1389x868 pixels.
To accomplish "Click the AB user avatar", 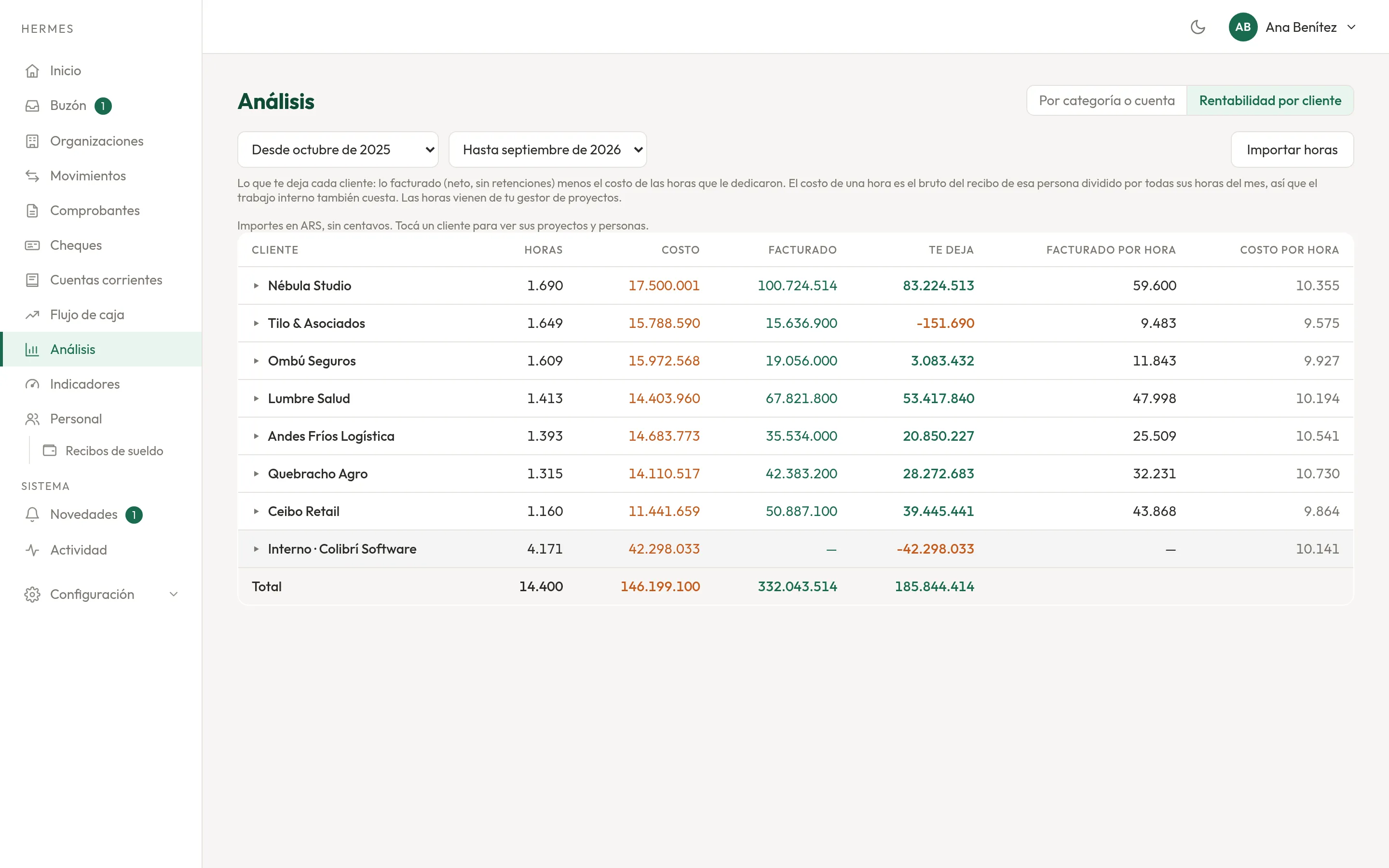I will (1243, 27).
